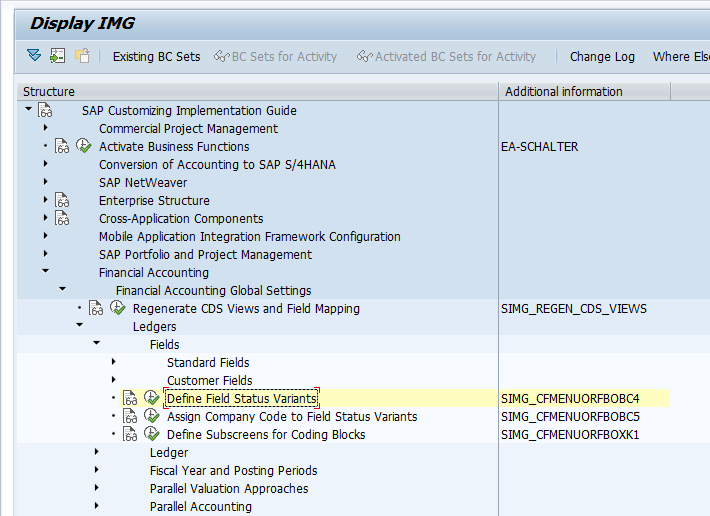Screen dimensions: 710x516
Task: Click the grayed clipboard toolbar icon
Action: [82, 56]
